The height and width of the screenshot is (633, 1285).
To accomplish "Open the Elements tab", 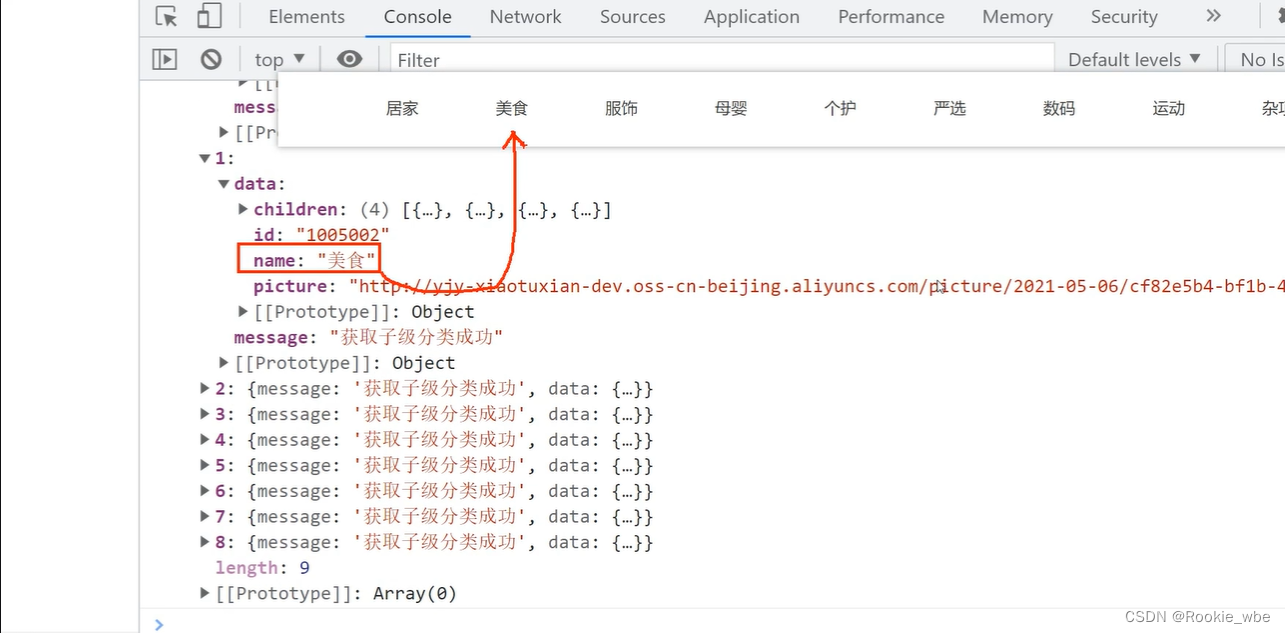I will click(307, 17).
